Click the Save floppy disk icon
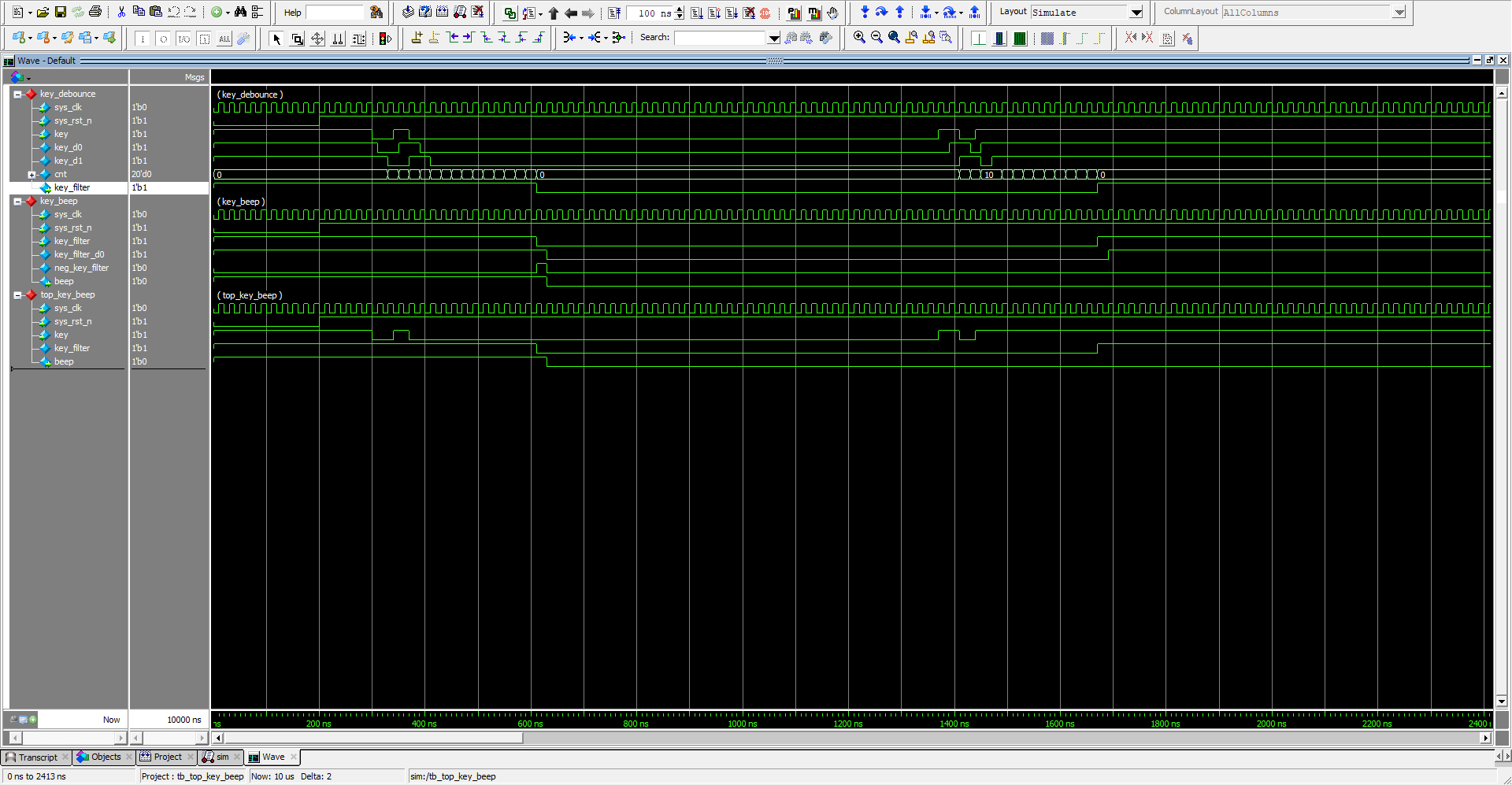This screenshot has height=785, width=1512. pyautogui.click(x=60, y=12)
